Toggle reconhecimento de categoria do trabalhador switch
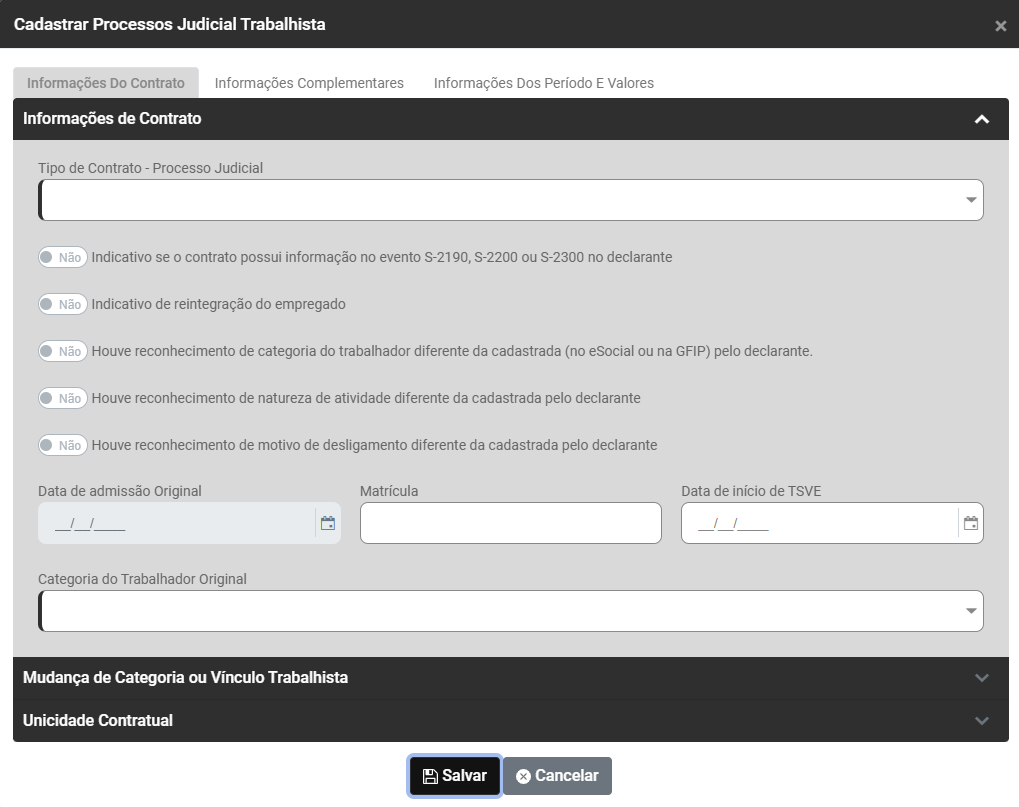This screenshot has height=807, width=1019. [62, 351]
